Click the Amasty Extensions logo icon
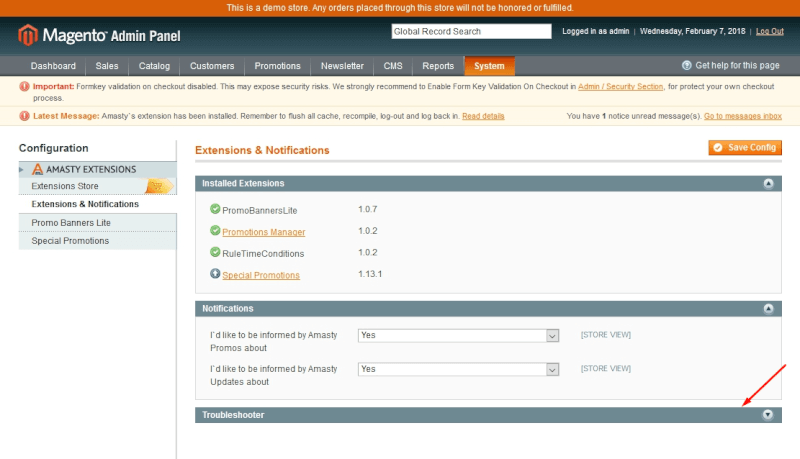The width and height of the screenshot is (800, 459). tap(37, 169)
